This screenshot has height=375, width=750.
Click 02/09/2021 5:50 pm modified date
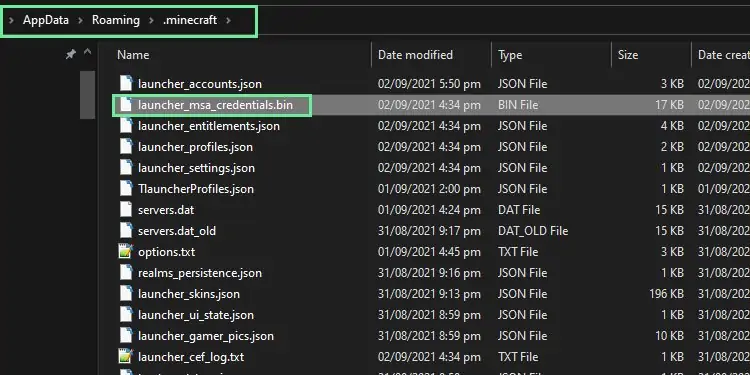coord(429,84)
